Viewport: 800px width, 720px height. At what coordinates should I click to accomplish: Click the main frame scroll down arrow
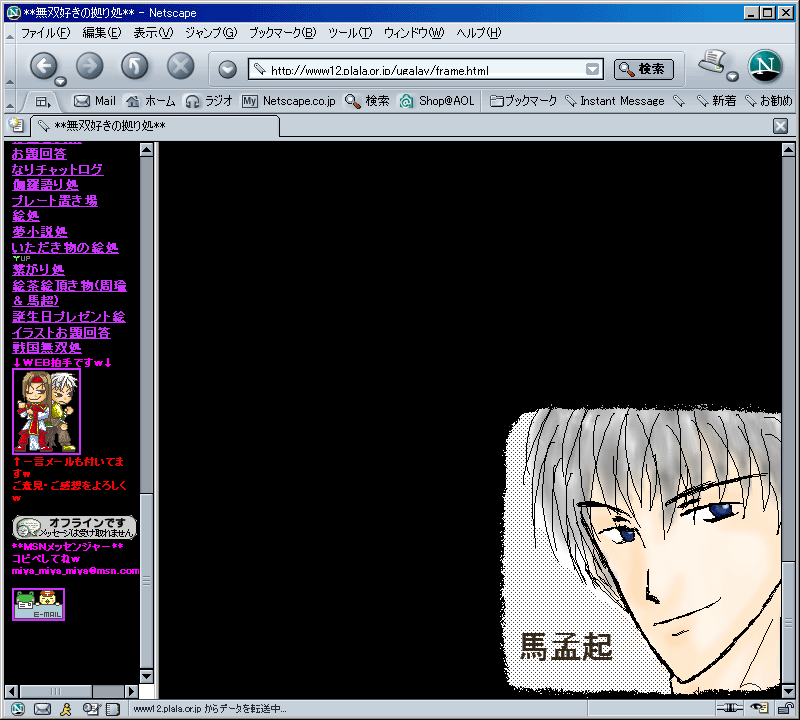coord(788,691)
